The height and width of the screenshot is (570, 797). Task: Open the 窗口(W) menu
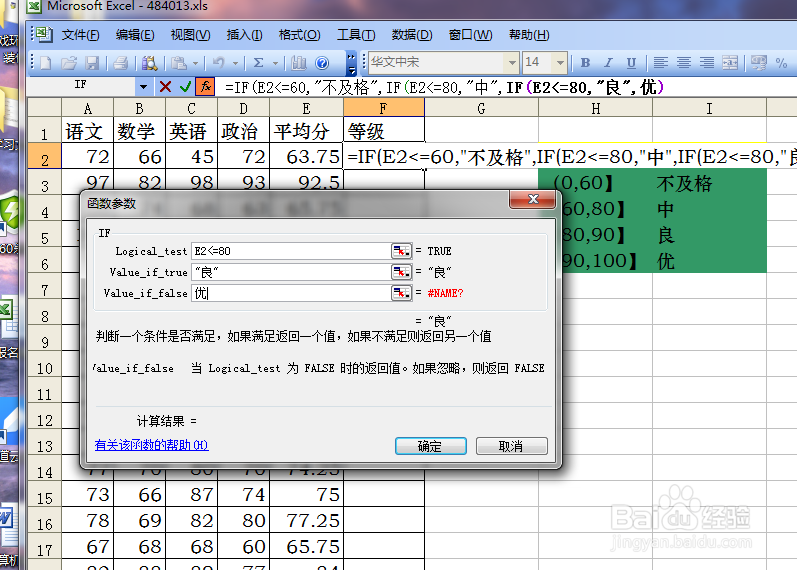[x=470, y=35]
